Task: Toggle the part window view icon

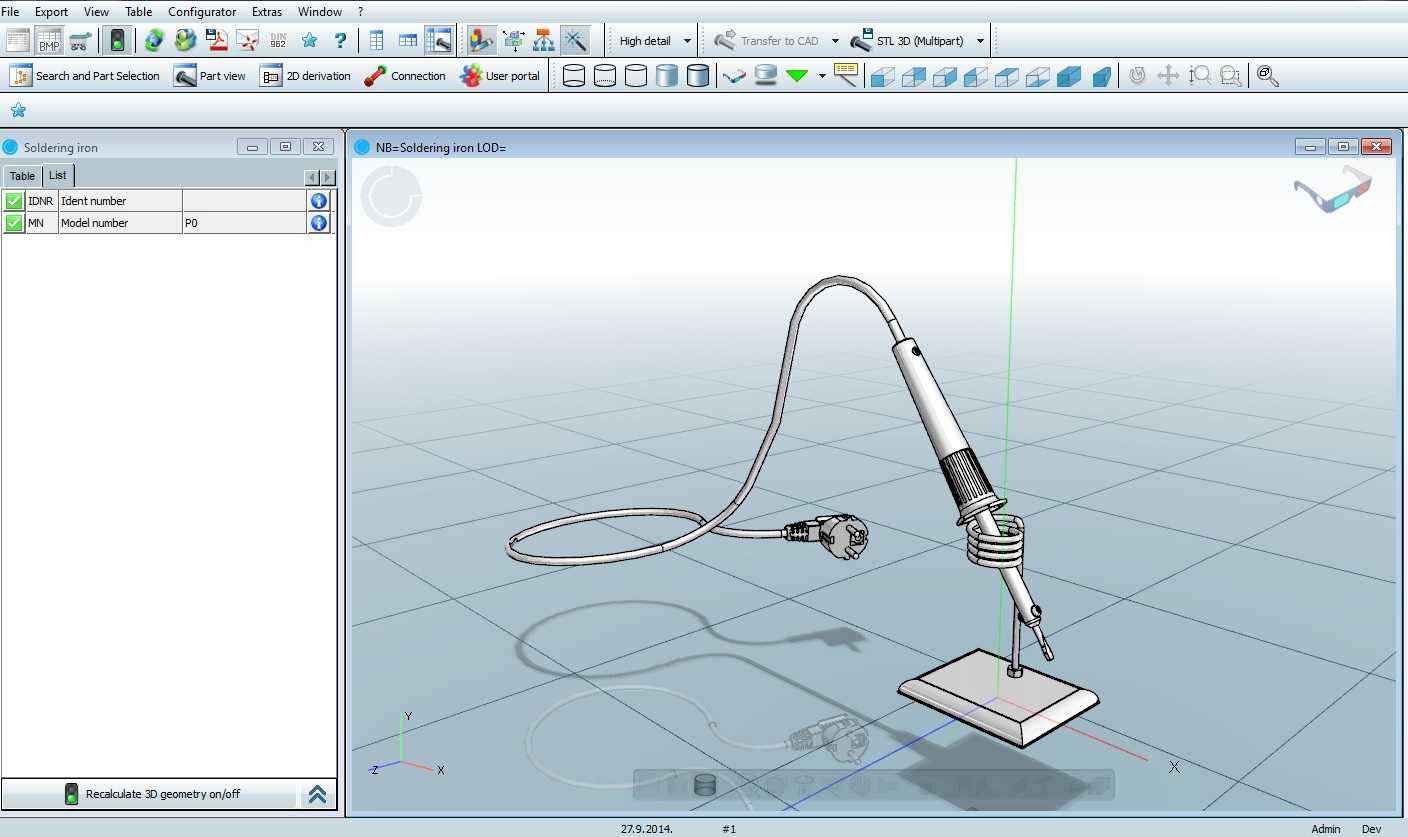Action: tap(438, 41)
